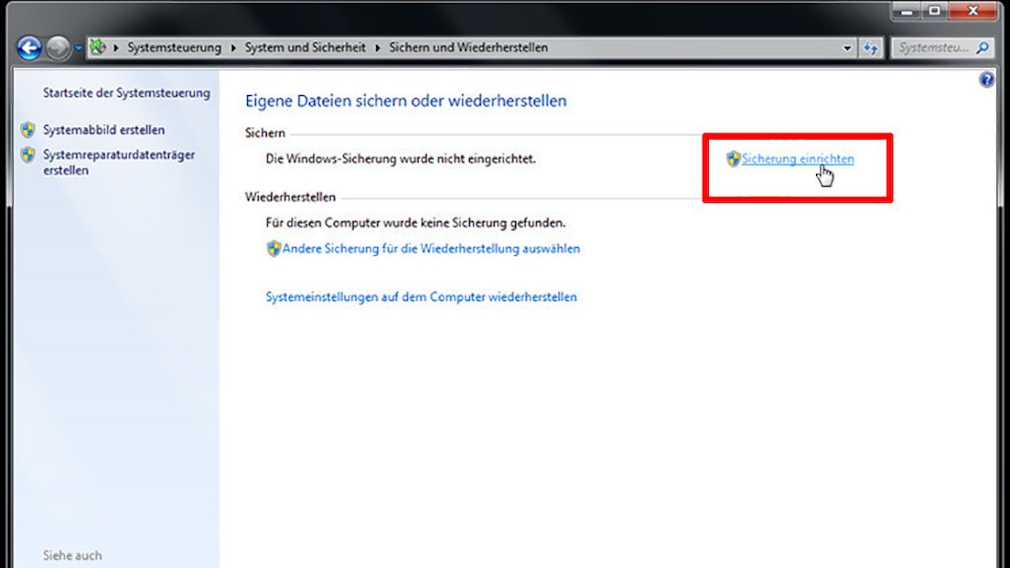
Task: Click shield icon beside Sicherung einrichten
Action: [733, 158]
